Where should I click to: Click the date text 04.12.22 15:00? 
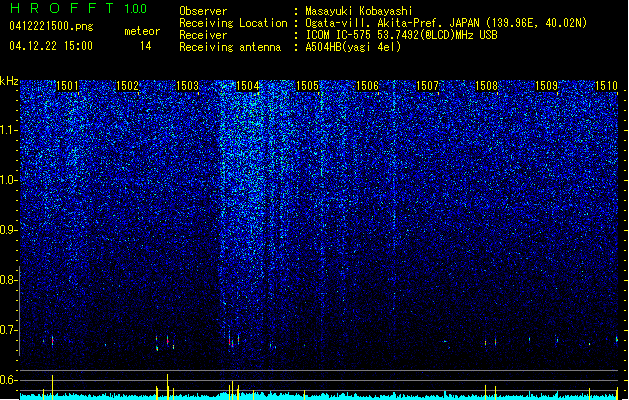(51, 46)
